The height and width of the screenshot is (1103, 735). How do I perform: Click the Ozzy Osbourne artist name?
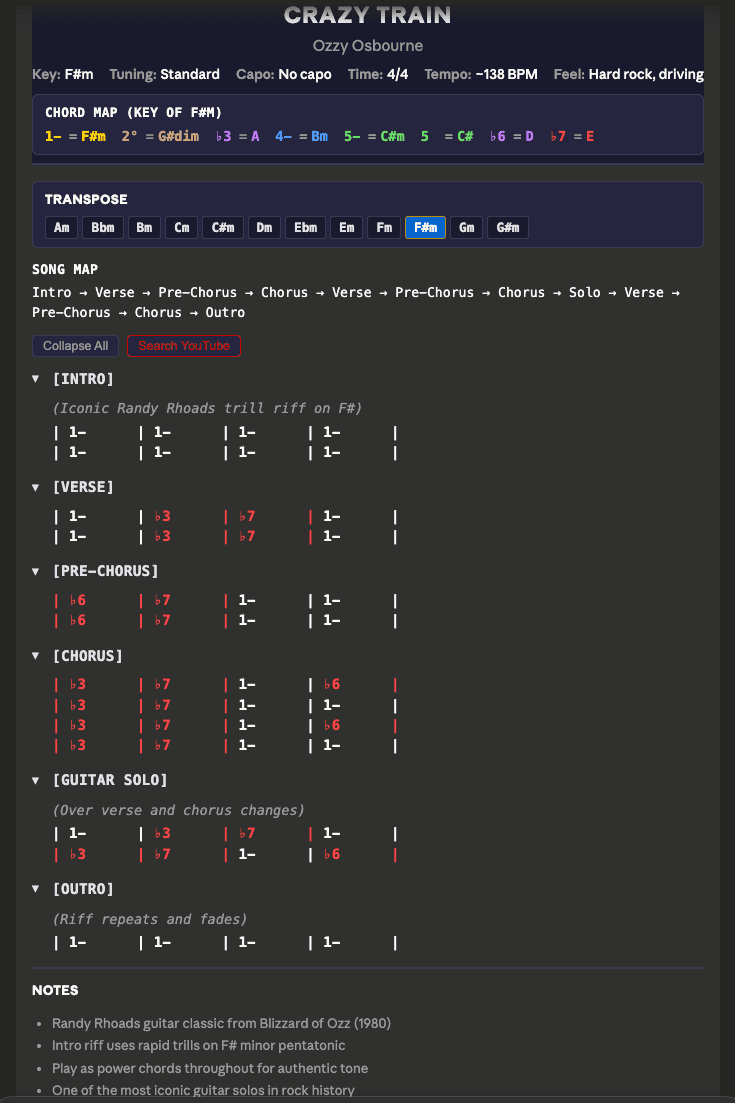tap(368, 46)
